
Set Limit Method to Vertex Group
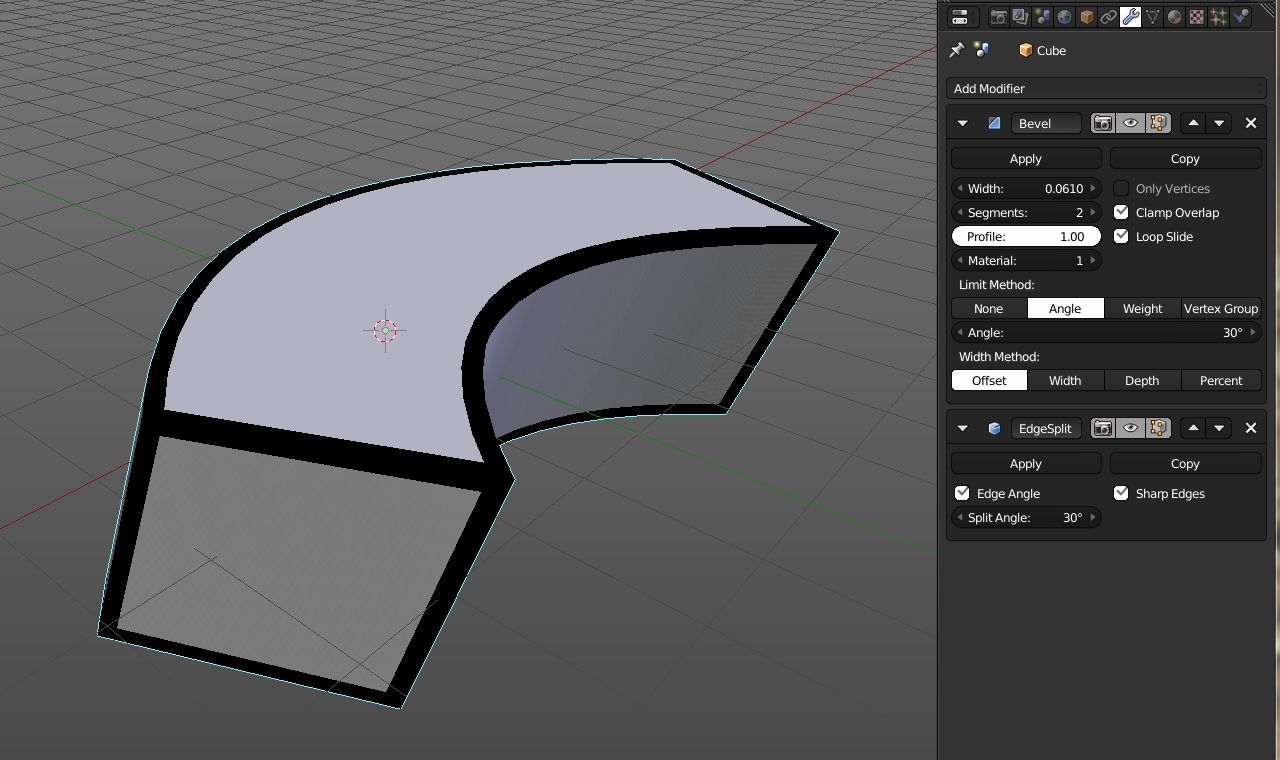(1221, 308)
